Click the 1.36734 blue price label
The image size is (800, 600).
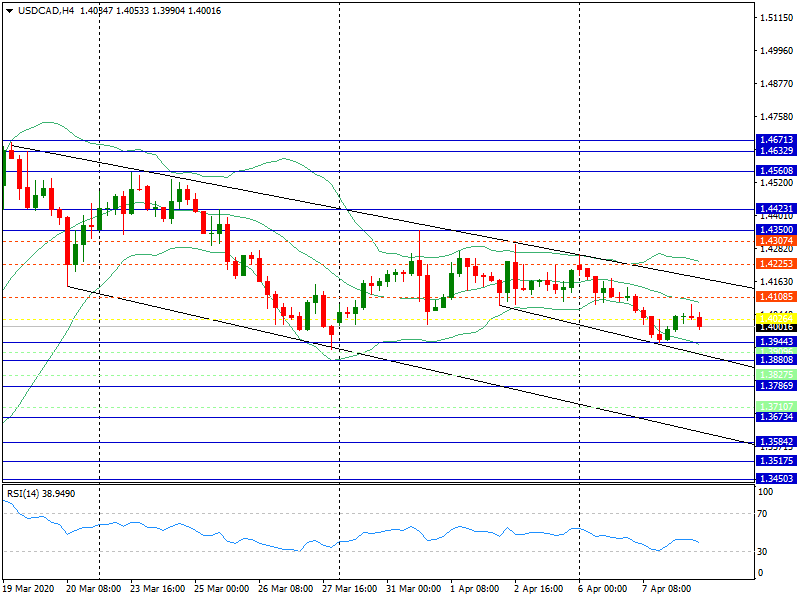click(x=776, y=417)
